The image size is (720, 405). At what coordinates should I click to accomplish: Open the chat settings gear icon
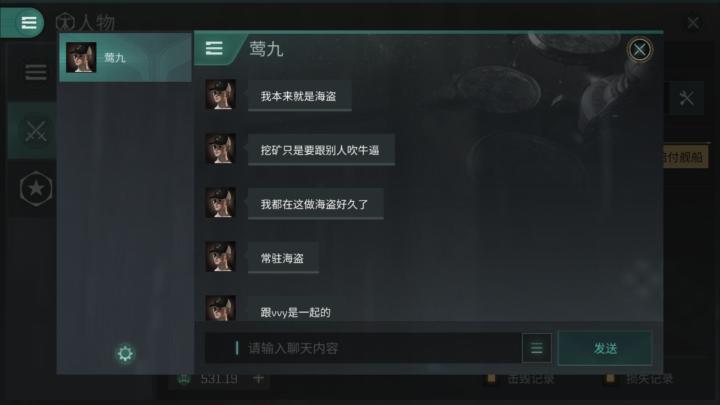click(x=125, y=354)
